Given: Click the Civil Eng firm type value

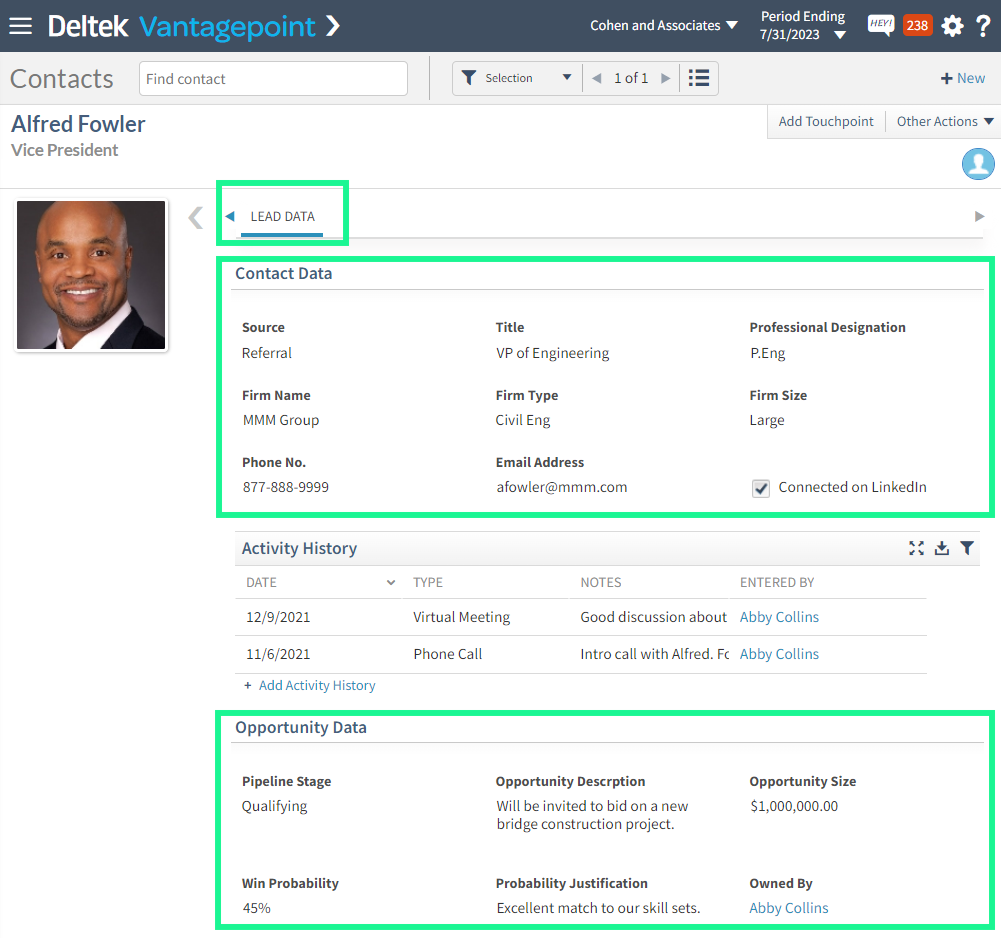Looking at the screenshot, I should coord(523,420).
